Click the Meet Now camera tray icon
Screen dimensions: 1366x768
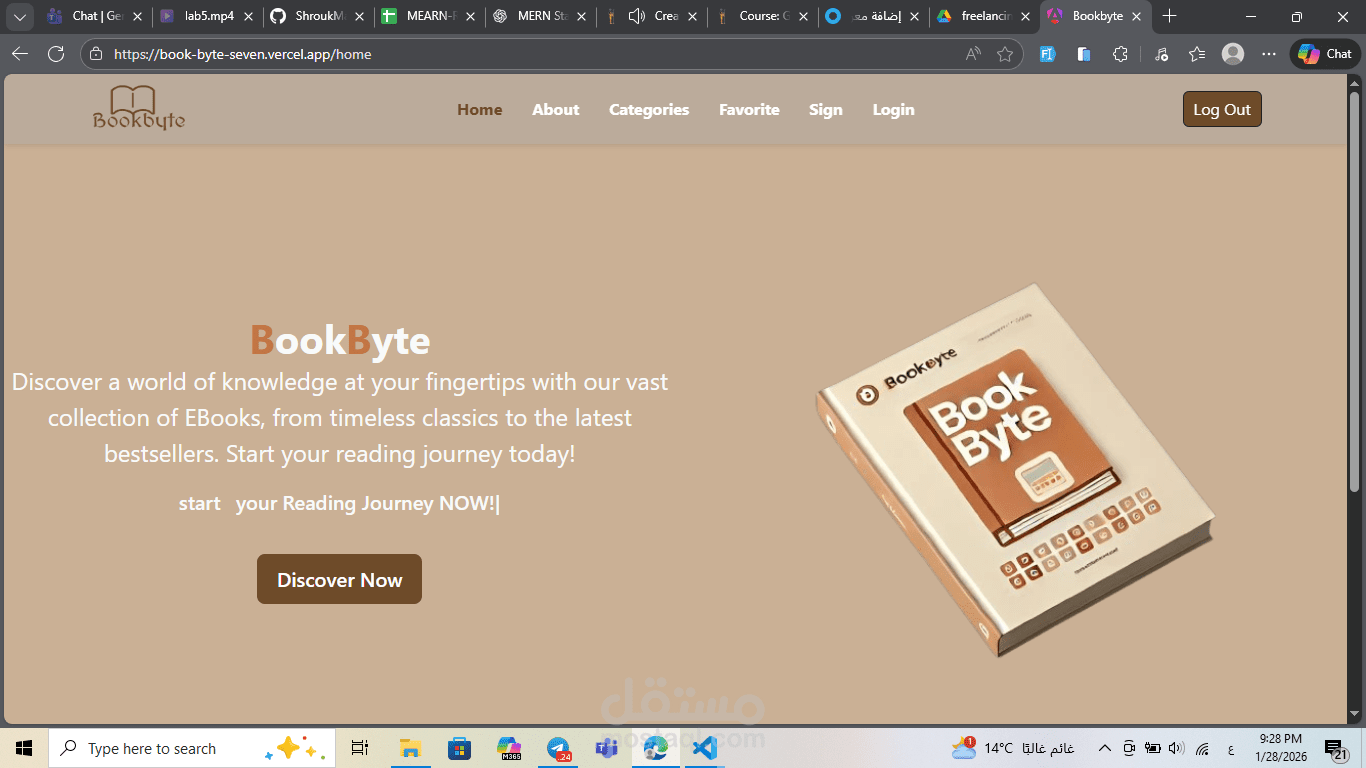1129,748
